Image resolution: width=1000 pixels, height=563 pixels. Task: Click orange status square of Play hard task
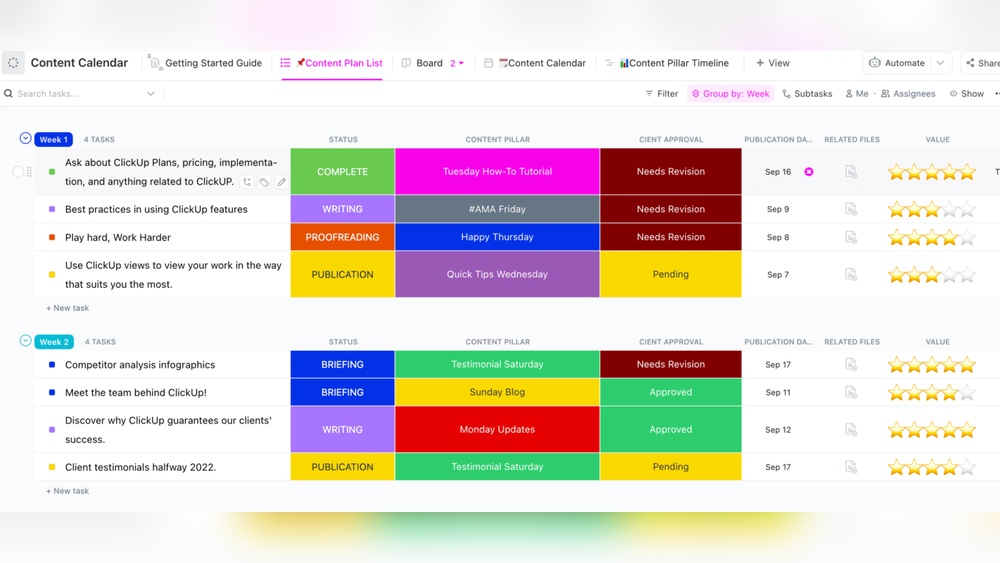52,237
